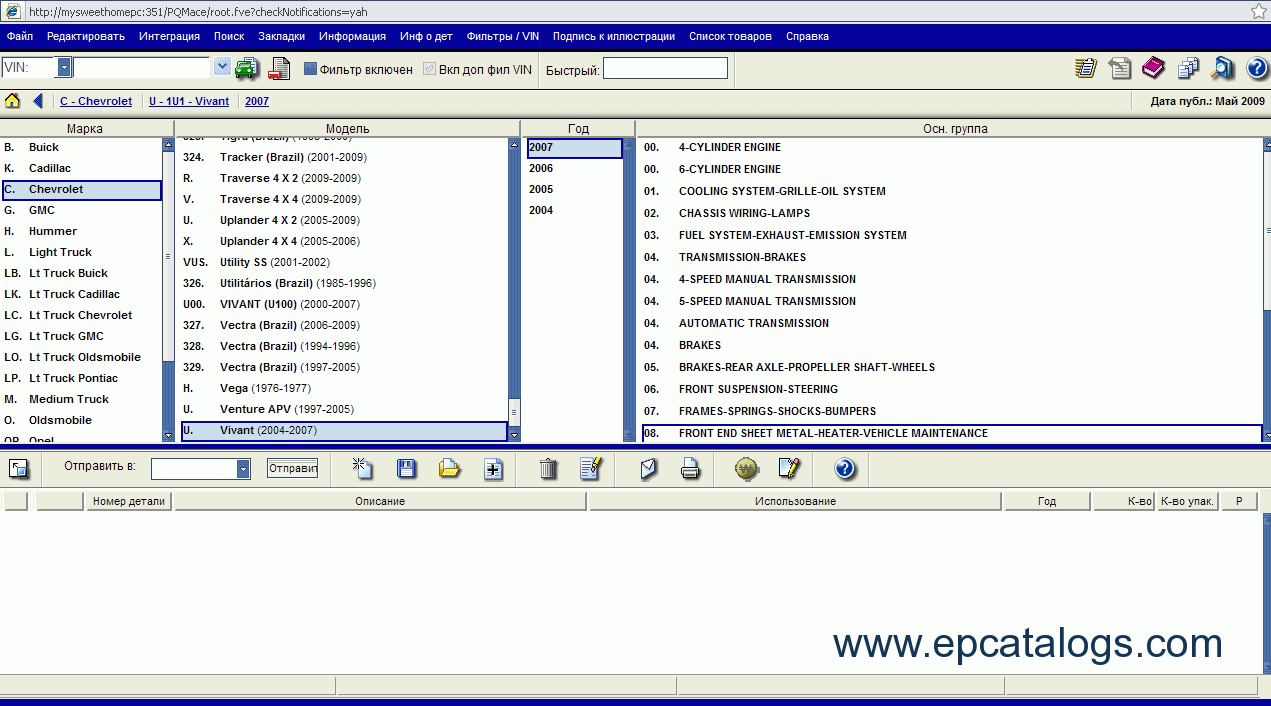The width and height of the screenshot is (1271, 706).
Task: Open the yellow folder icon
Action: point(450,468)
